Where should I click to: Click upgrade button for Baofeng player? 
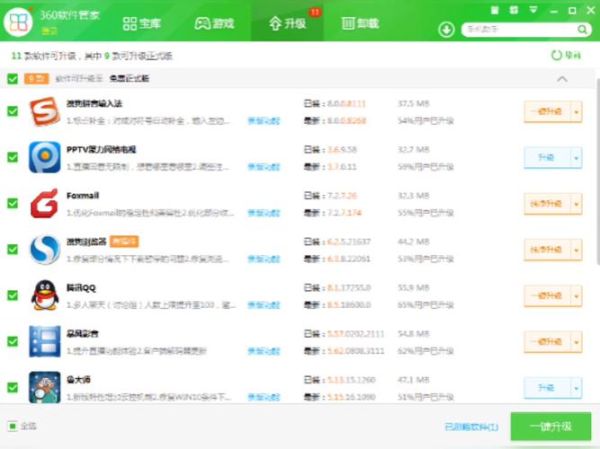coord(547,341)
